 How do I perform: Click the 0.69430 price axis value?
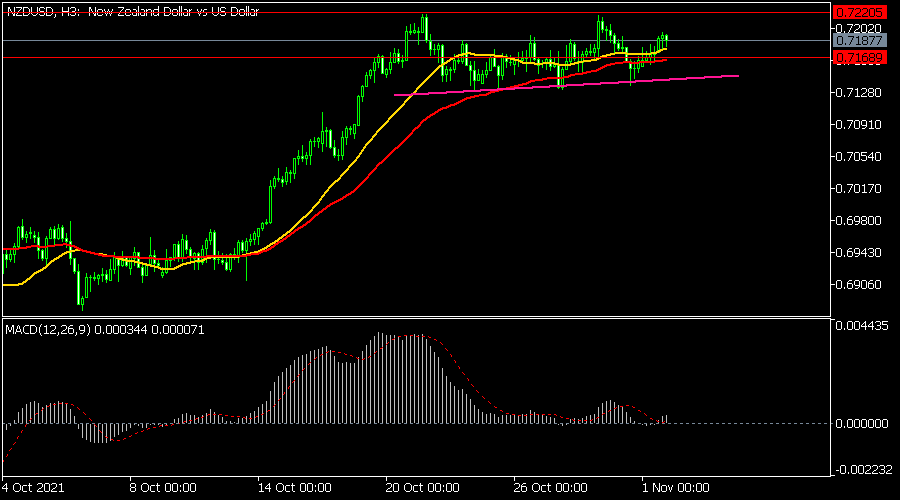tap(858, 253)
